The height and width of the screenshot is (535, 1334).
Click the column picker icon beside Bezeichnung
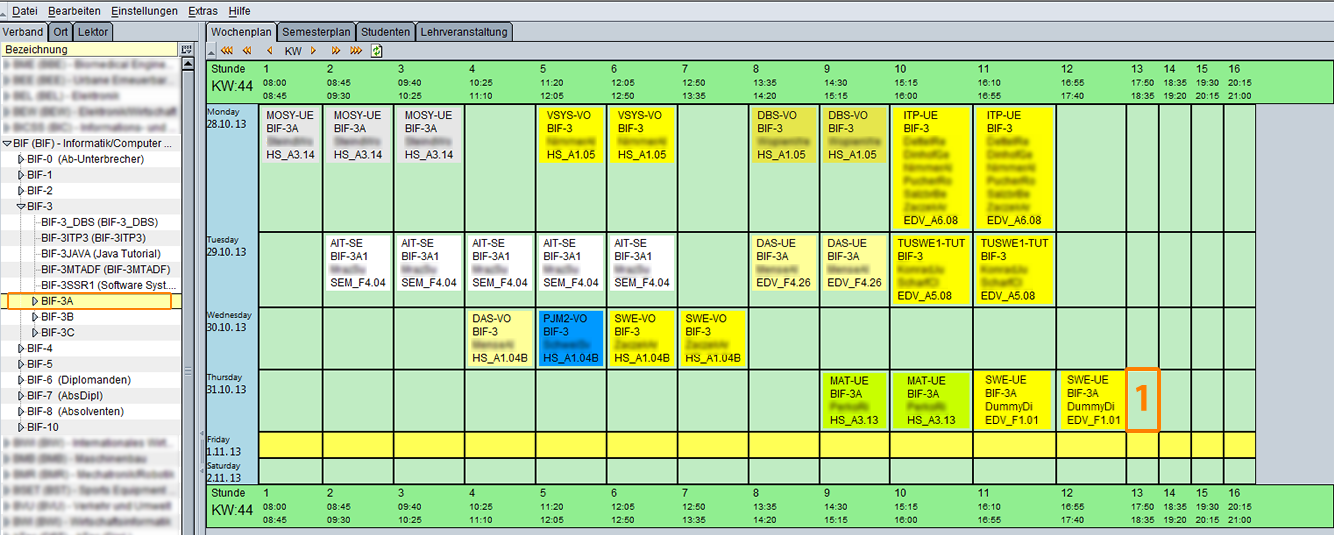click(186, 49)
